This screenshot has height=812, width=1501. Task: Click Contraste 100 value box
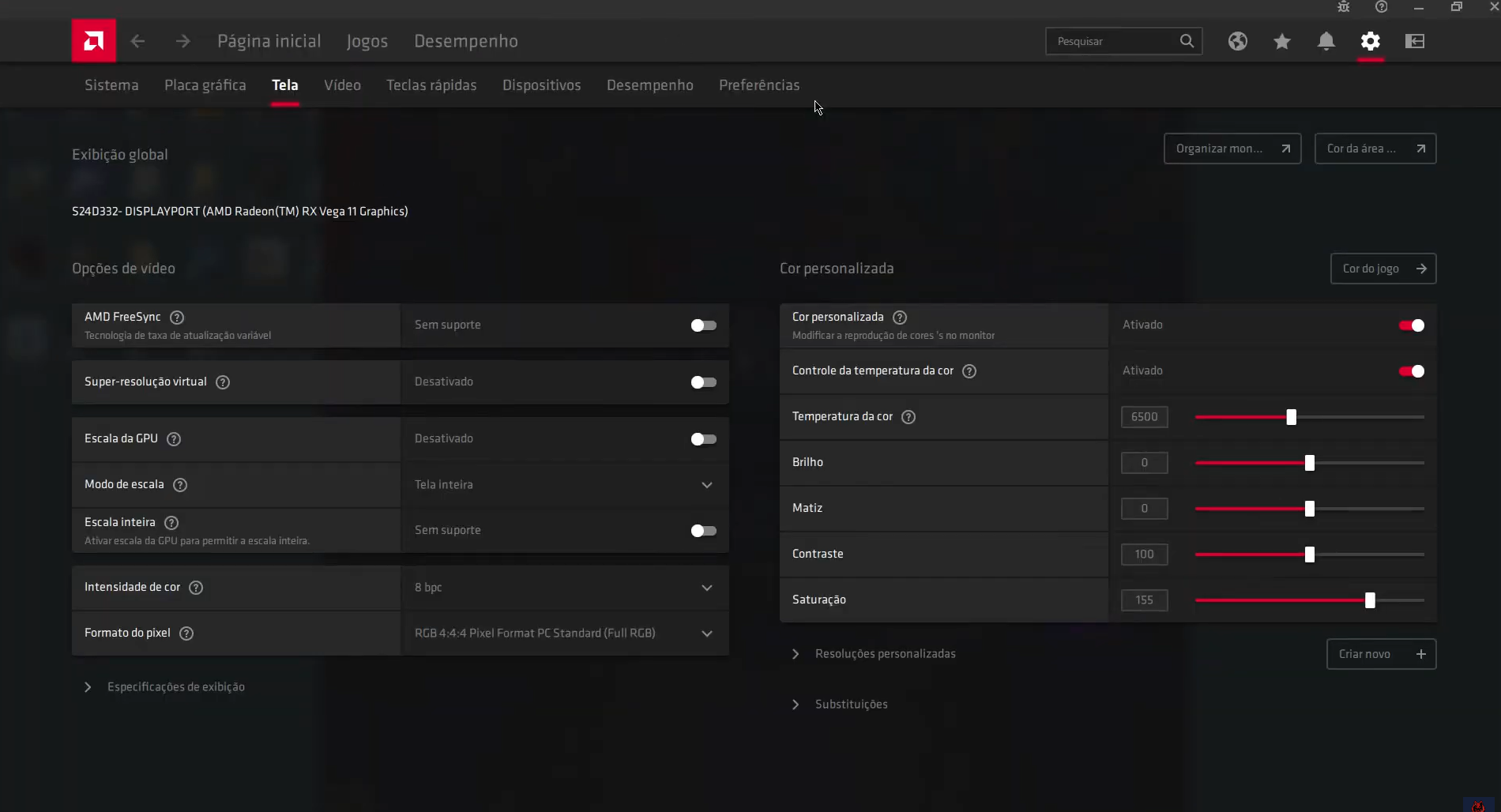click(1144, 554)
